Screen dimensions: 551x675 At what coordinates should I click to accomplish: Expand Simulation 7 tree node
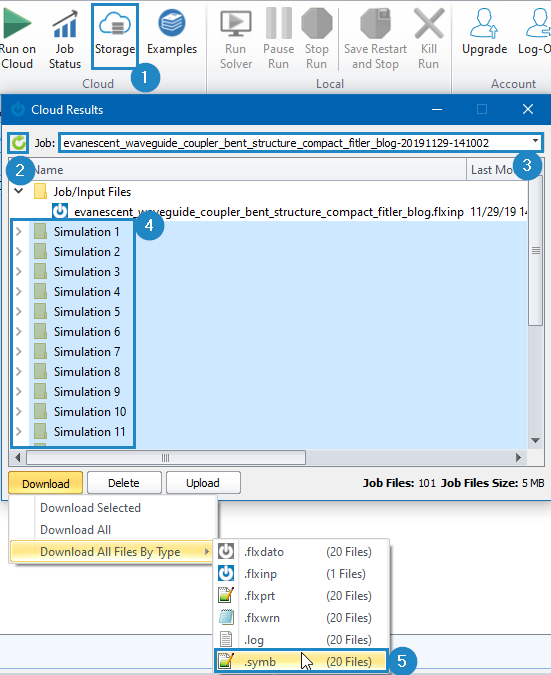pyautogui.click(x=19, y=351)
